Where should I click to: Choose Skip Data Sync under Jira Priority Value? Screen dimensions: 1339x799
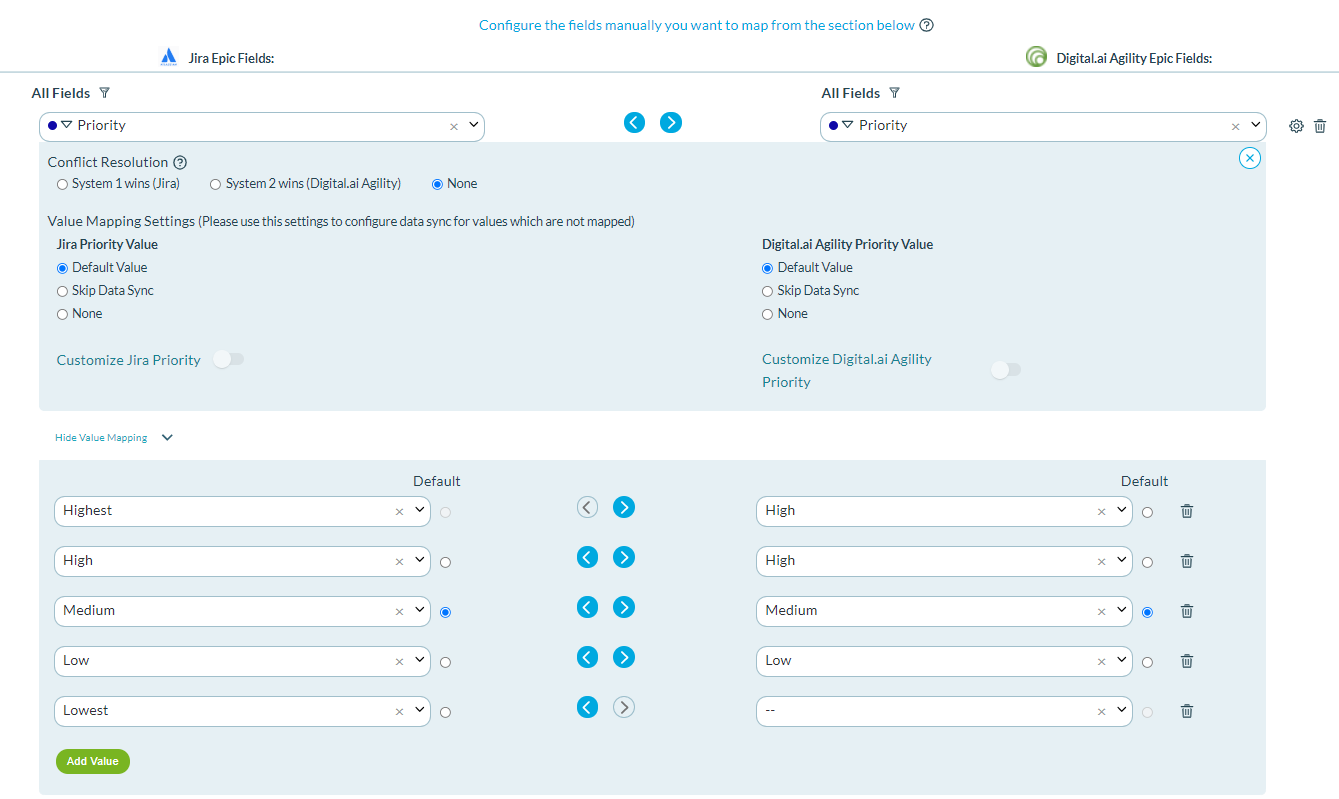(63, 291)
